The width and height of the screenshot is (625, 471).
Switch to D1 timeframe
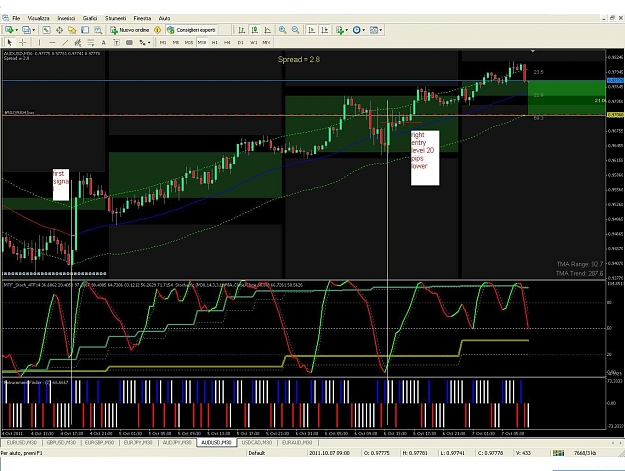pyautogui.click(x=240, y=42)
